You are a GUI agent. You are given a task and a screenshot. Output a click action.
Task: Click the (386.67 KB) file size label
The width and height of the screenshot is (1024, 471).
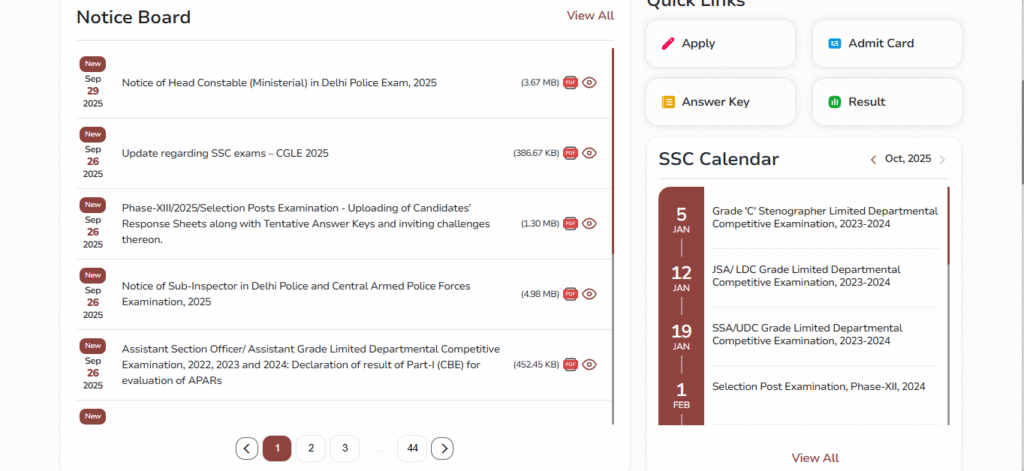pyautogui.click(x=536, y=154)
